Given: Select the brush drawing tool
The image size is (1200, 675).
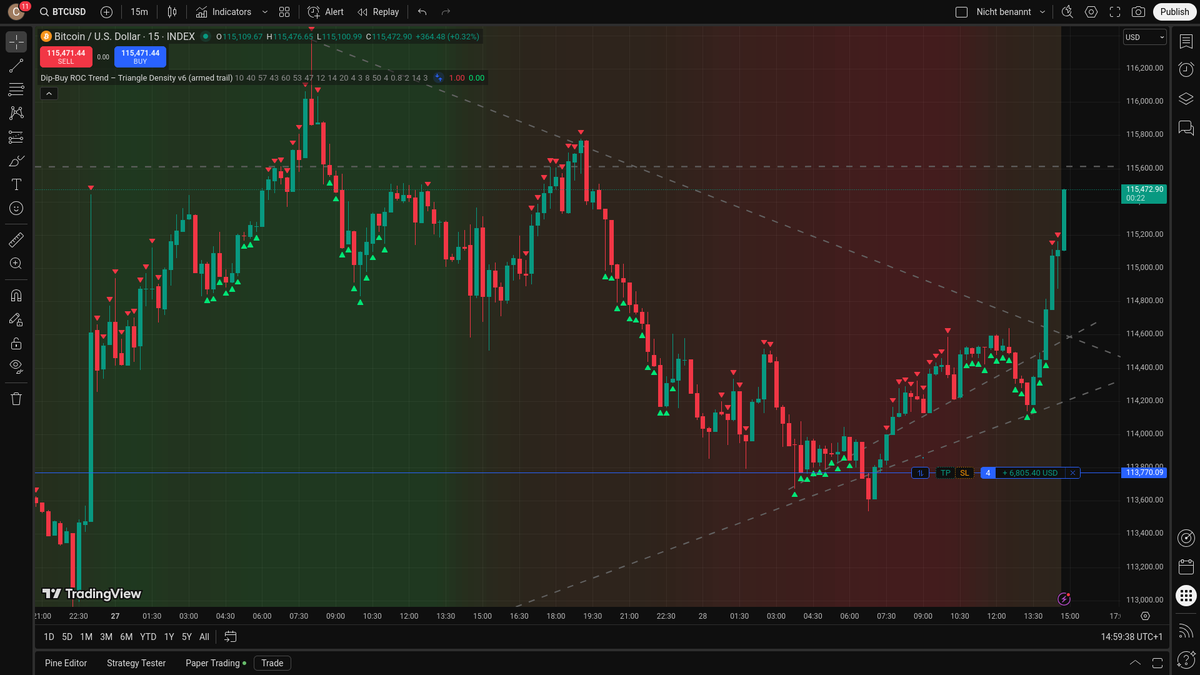Looking at the screenshot, I should (x=16, y=161).
